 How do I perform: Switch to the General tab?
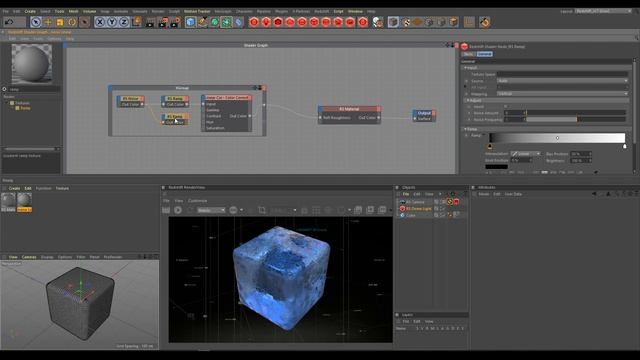point(484,54)
